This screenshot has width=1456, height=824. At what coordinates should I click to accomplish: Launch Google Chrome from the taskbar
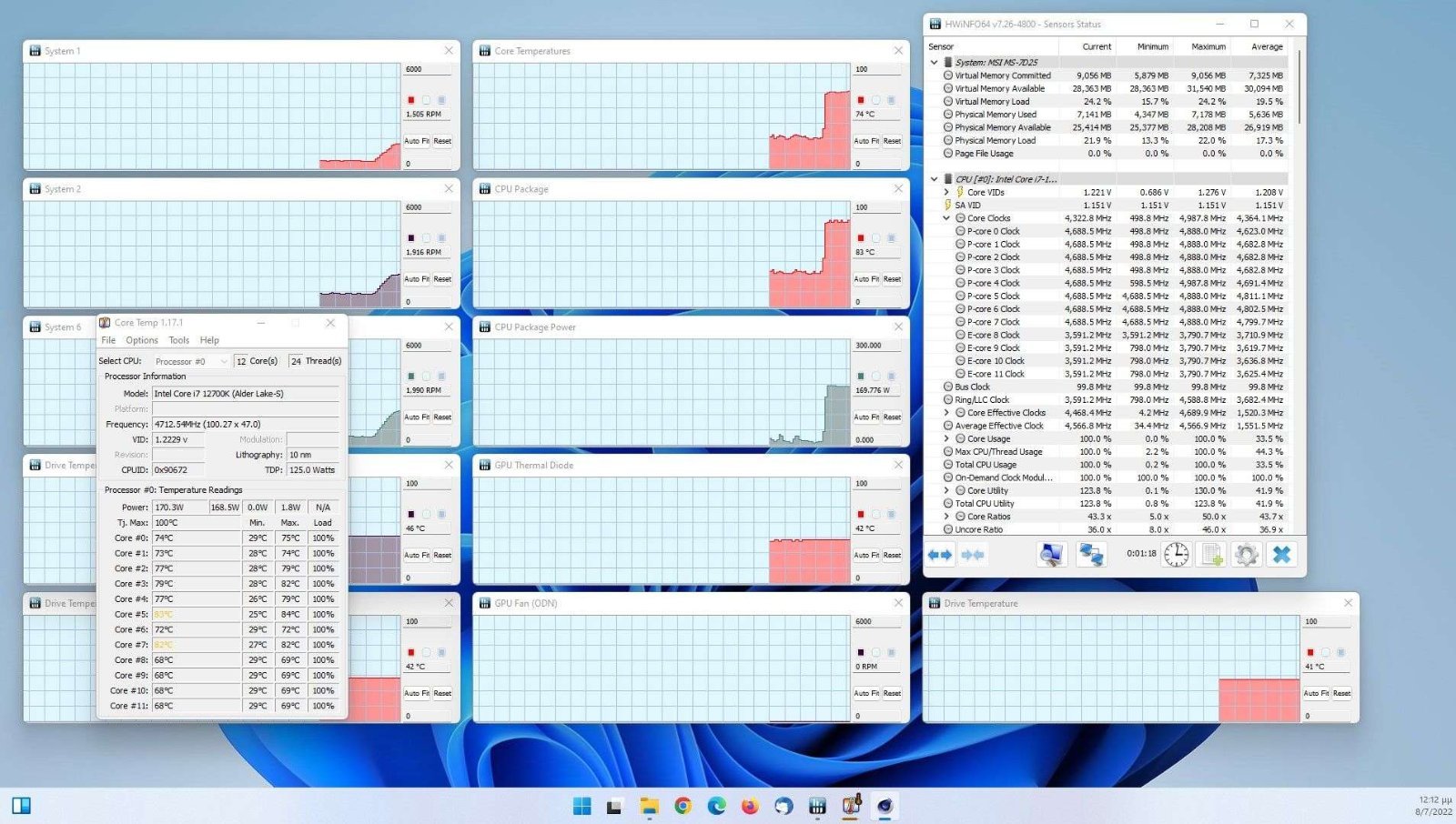(682, 806)
